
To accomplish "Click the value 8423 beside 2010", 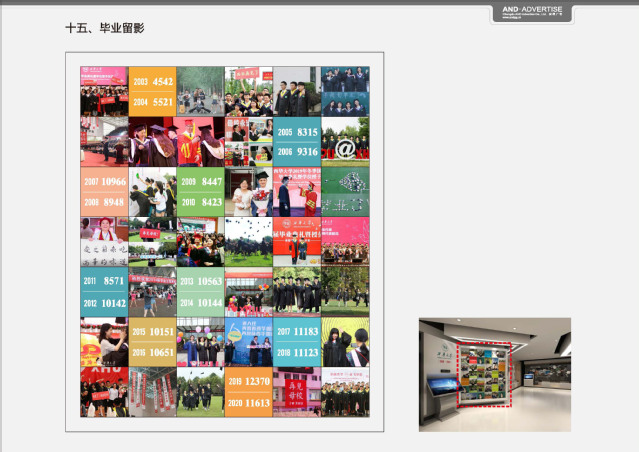I will coord(212,202).
